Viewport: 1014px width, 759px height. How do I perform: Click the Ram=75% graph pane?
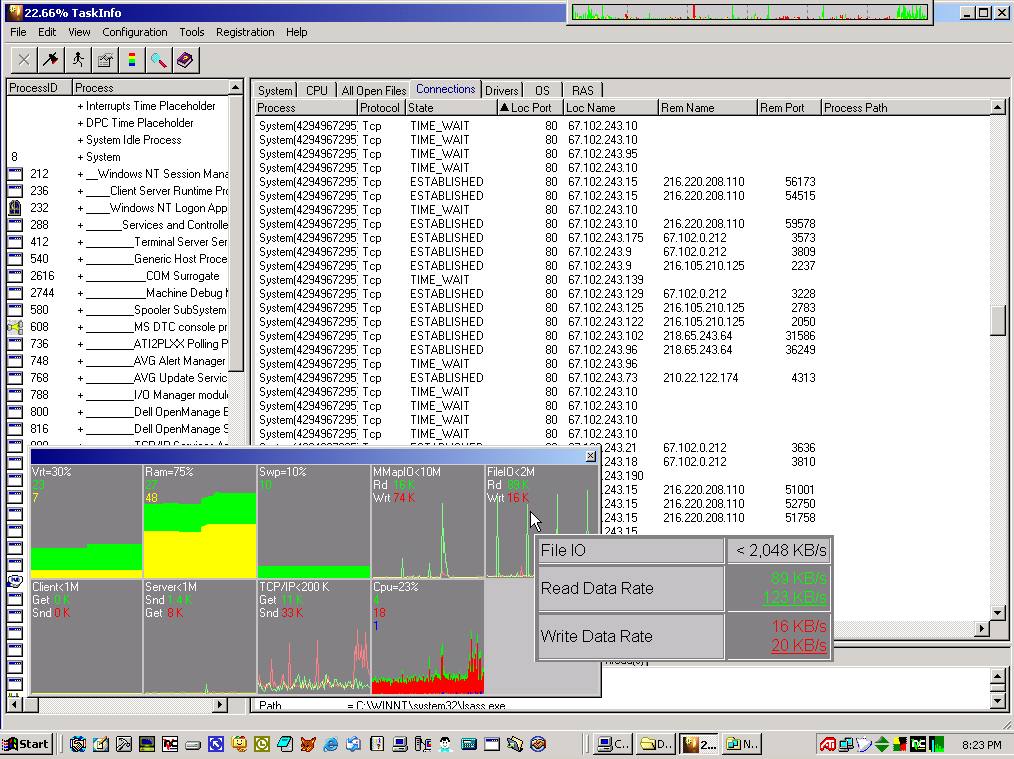(199, 521)
